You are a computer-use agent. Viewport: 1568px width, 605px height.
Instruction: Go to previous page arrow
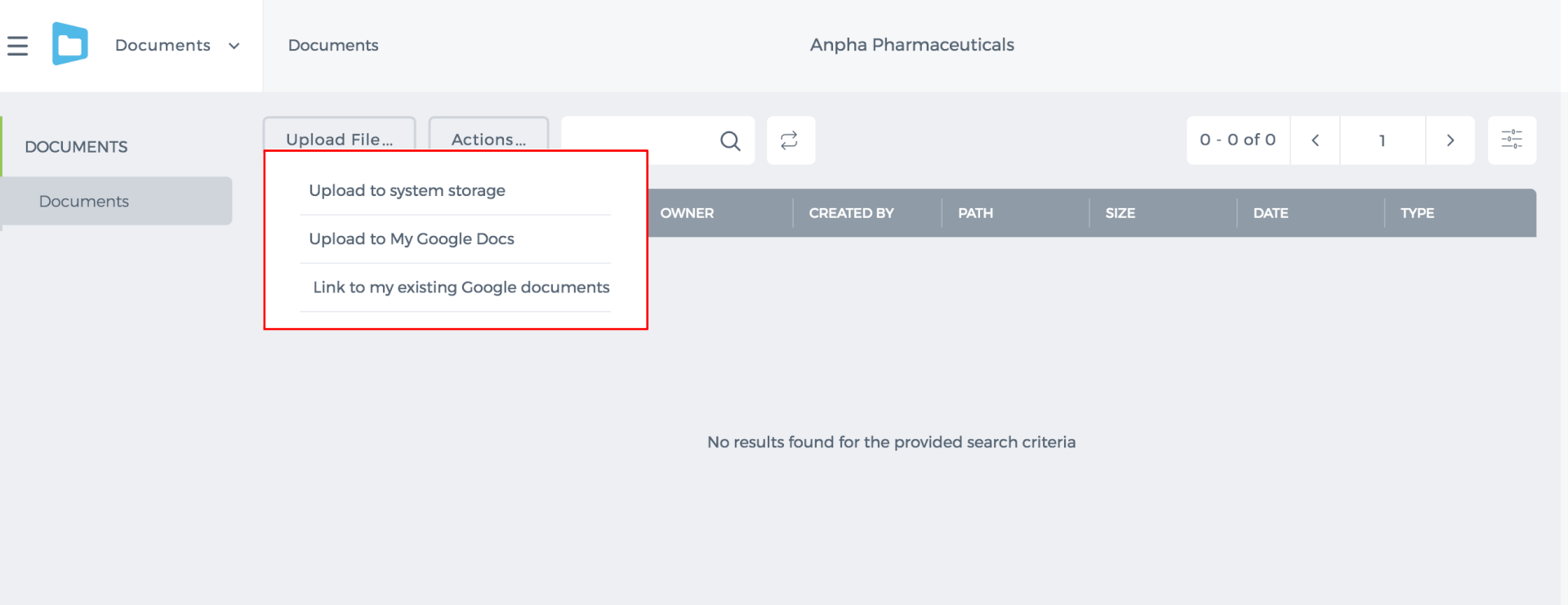pos(1315,140)
